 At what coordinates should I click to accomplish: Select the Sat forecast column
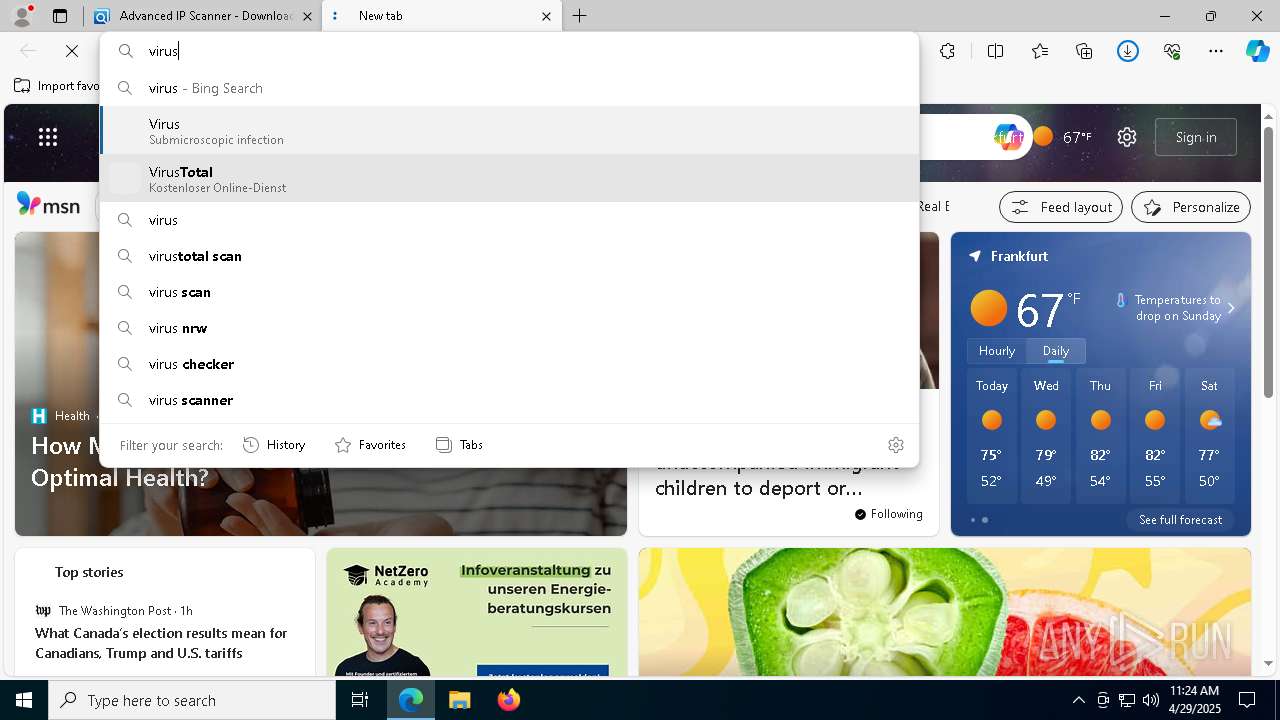tap(1209, 436)
